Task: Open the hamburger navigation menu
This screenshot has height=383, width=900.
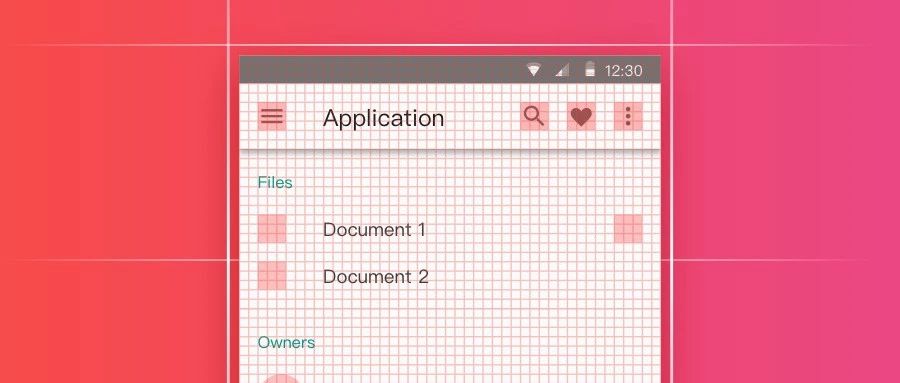Action: click(x=271, y=117)
